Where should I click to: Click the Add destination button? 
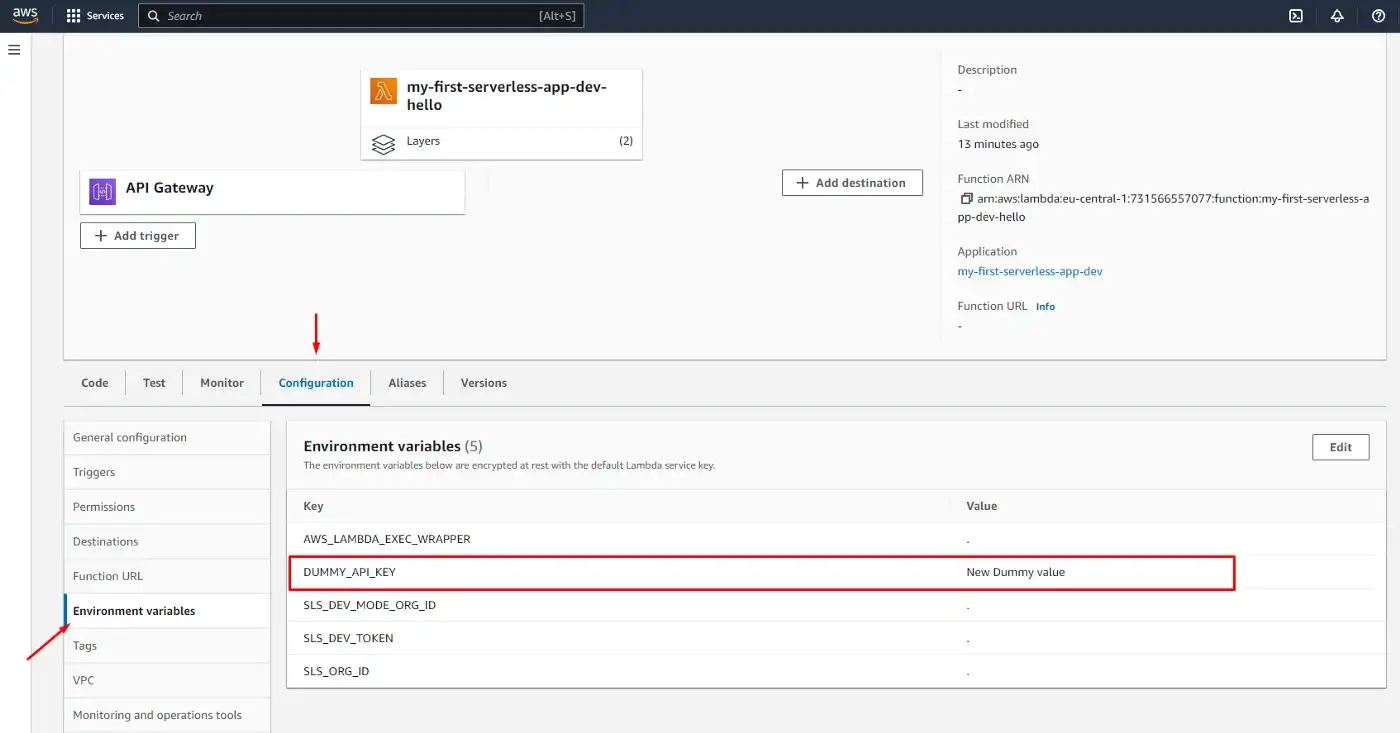point(852,183)
